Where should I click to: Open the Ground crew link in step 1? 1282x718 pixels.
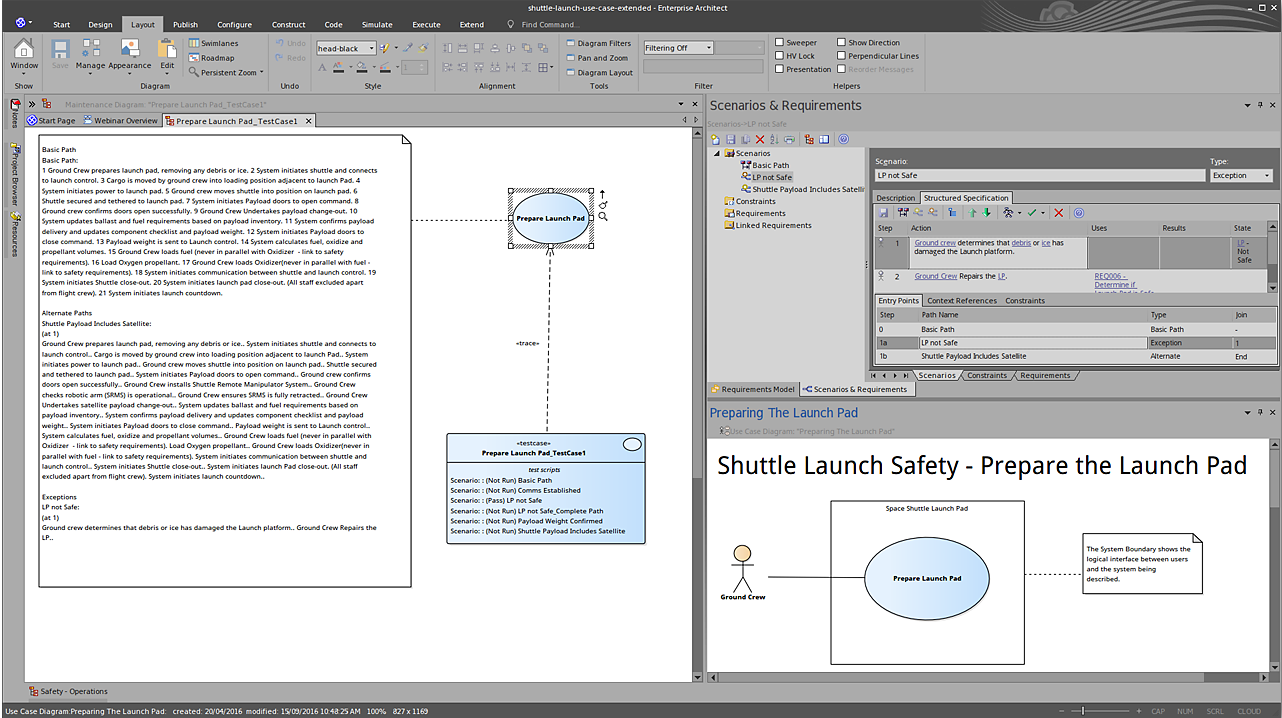[935, 243]
